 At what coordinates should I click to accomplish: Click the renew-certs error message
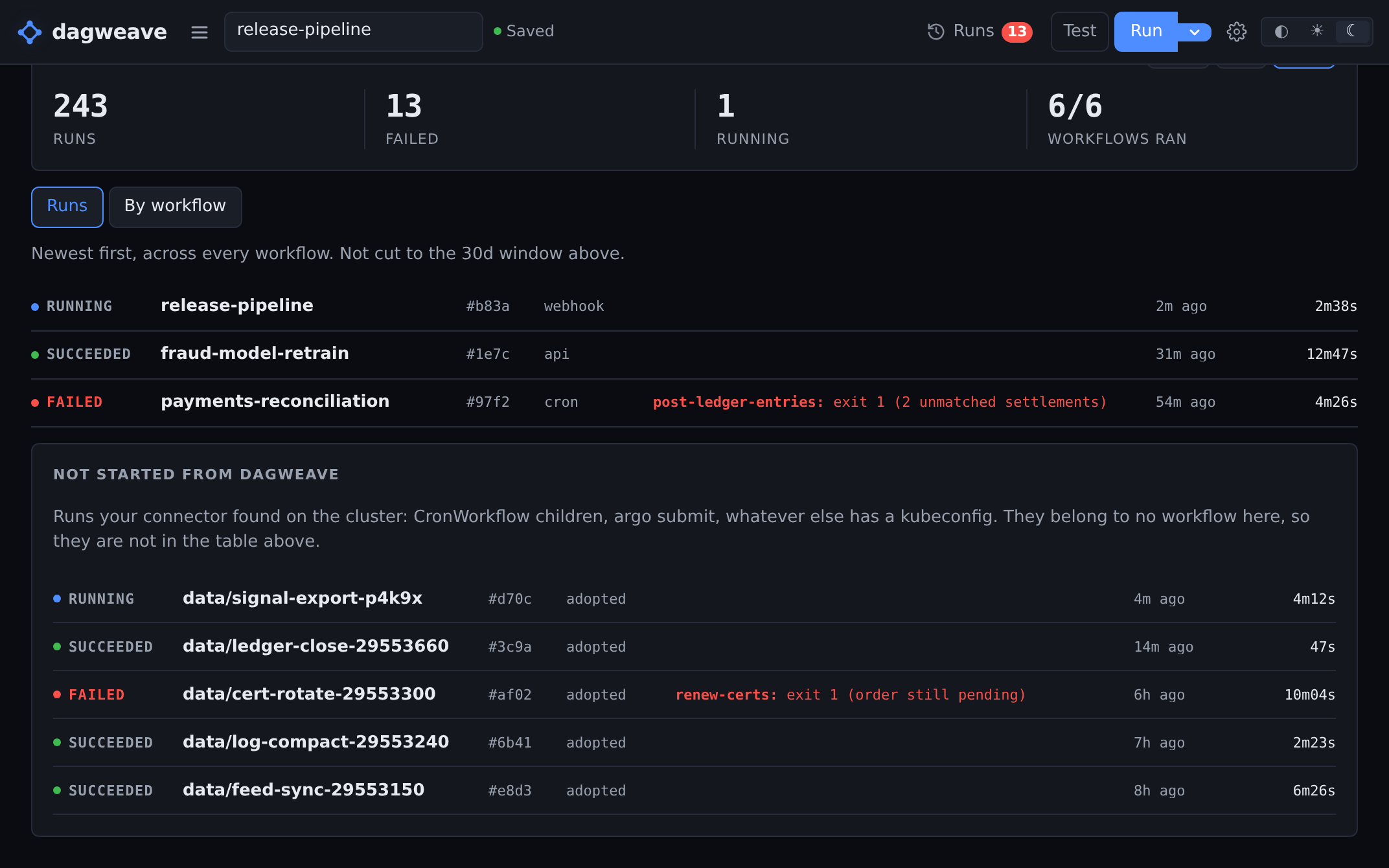[x=851, y=695]
